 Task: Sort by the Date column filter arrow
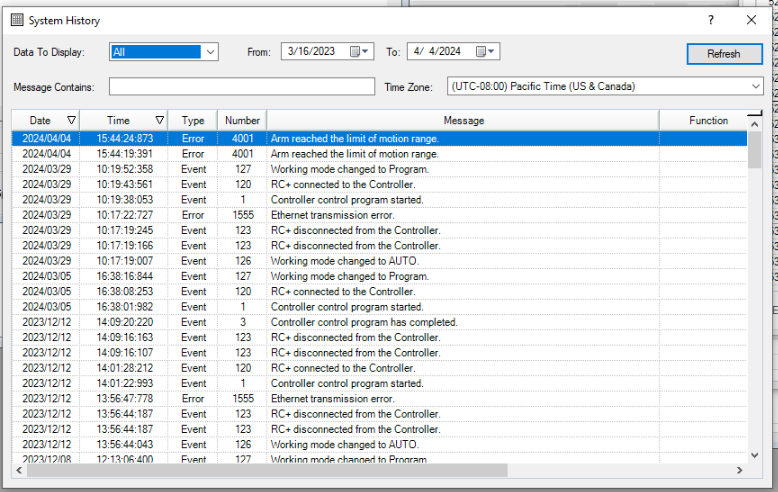(71, 121)
